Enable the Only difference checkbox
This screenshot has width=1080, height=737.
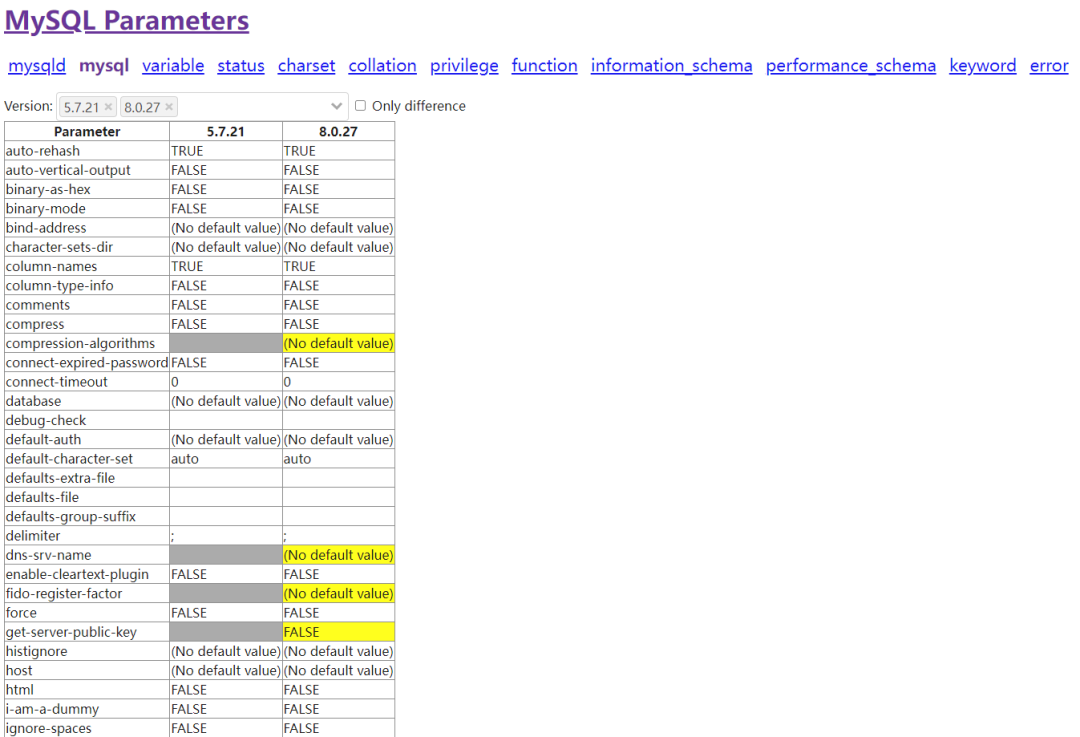tap(360, 105)
